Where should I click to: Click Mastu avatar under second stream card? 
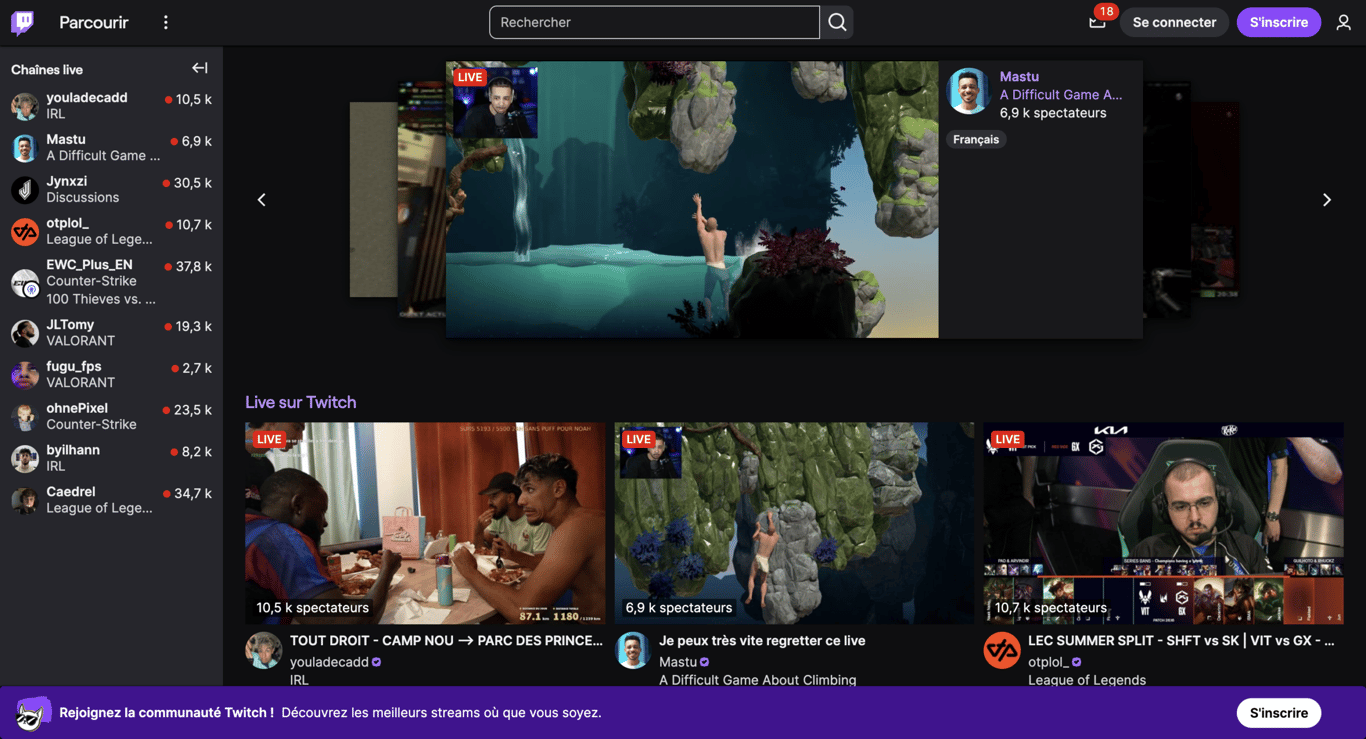click(x=633, y=650)
